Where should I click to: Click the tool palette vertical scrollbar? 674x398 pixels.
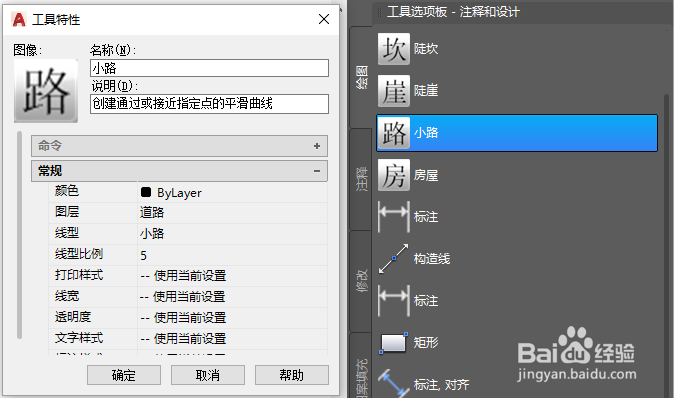coord(667,245)
